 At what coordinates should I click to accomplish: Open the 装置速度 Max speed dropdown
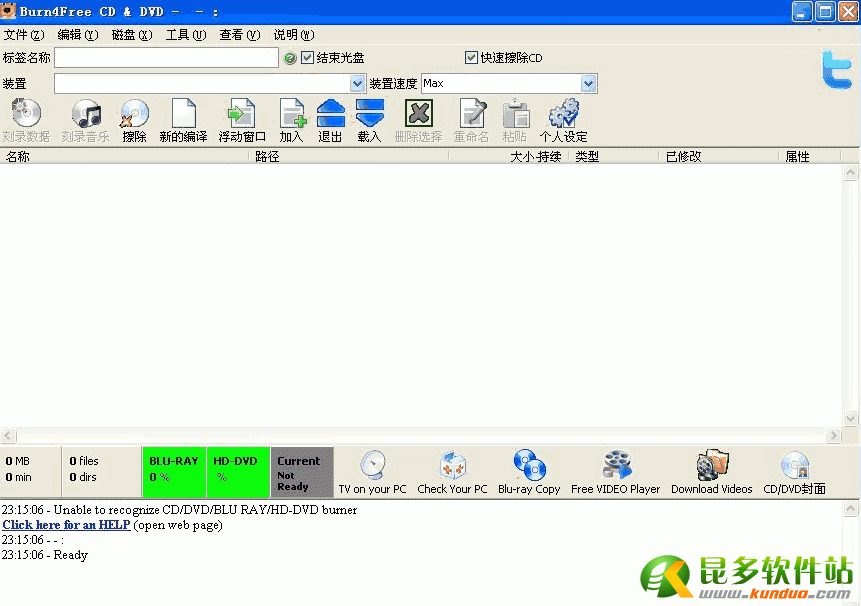[589, 84]
